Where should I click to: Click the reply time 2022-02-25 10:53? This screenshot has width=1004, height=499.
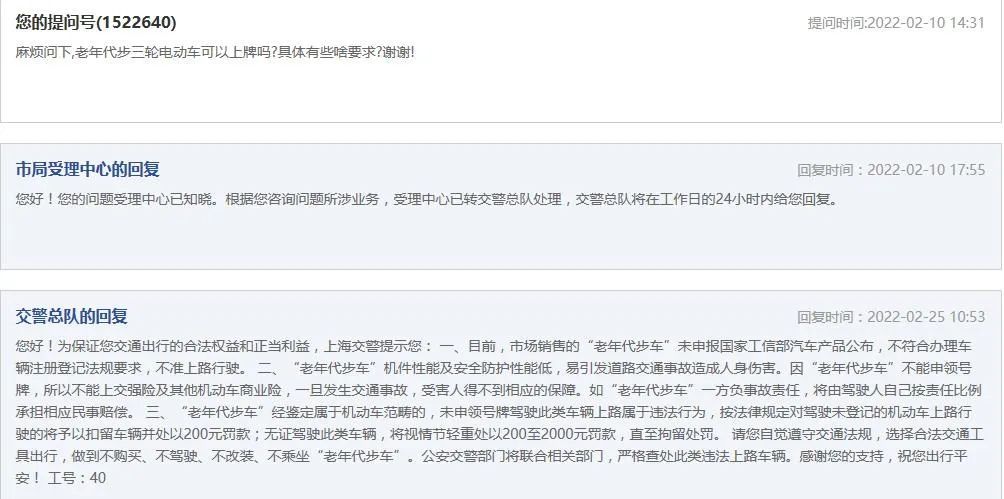click(925, 317)
